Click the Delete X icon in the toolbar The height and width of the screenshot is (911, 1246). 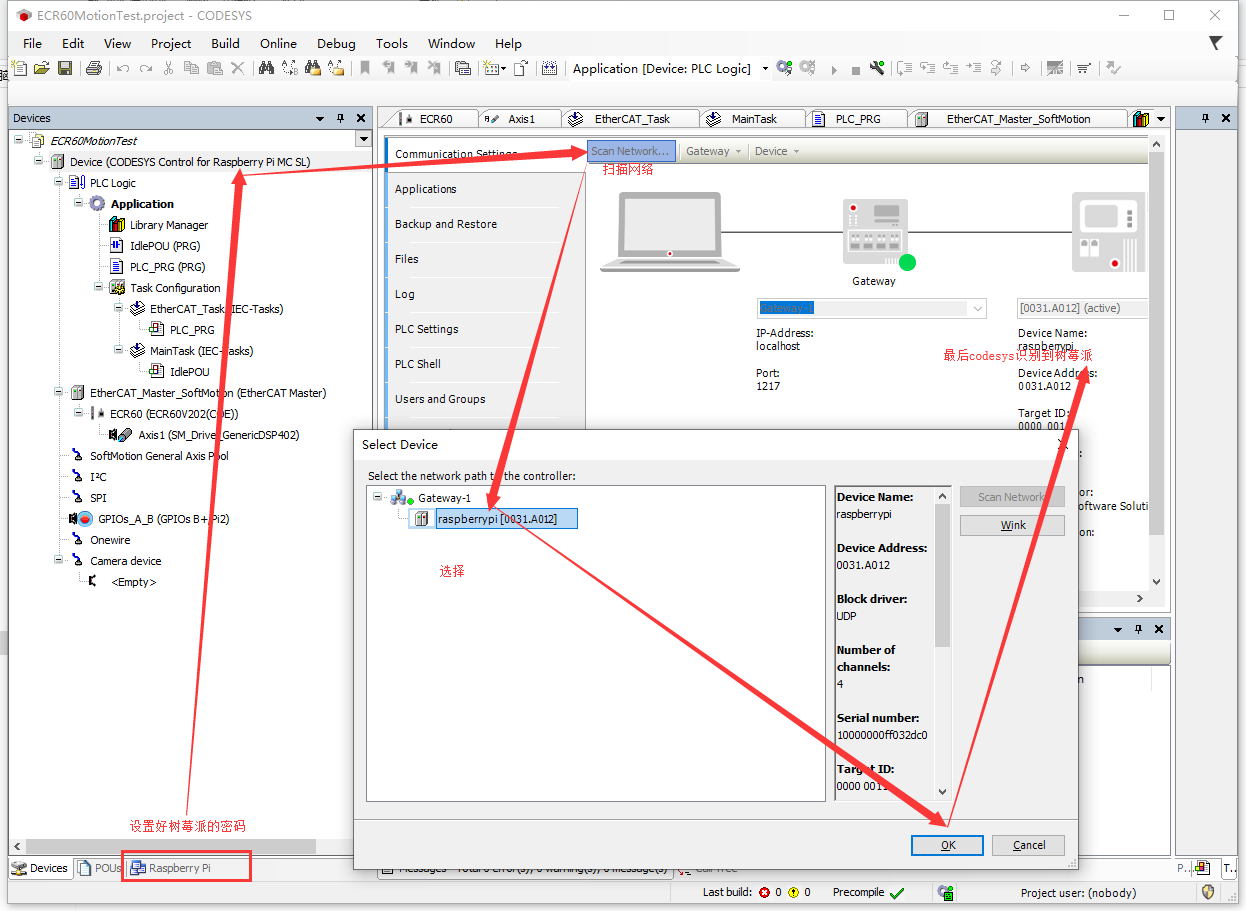pos(237,68)
